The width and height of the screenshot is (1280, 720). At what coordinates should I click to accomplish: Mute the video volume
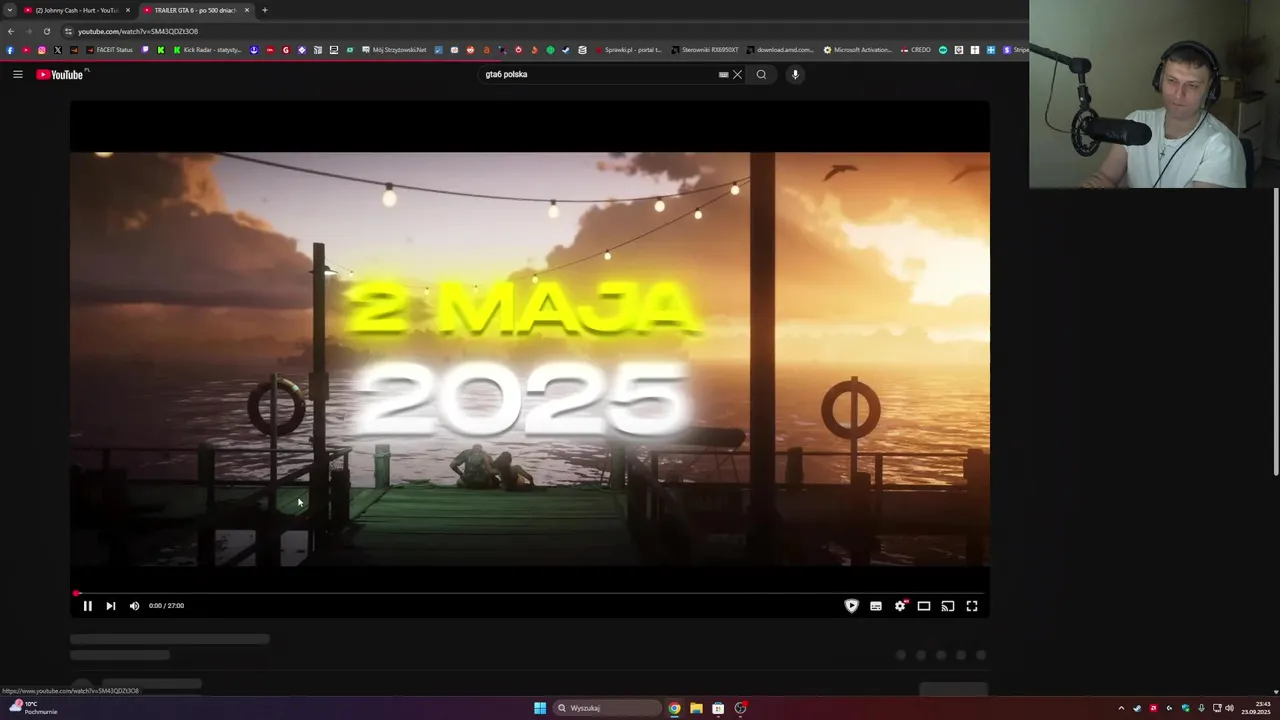134,606
